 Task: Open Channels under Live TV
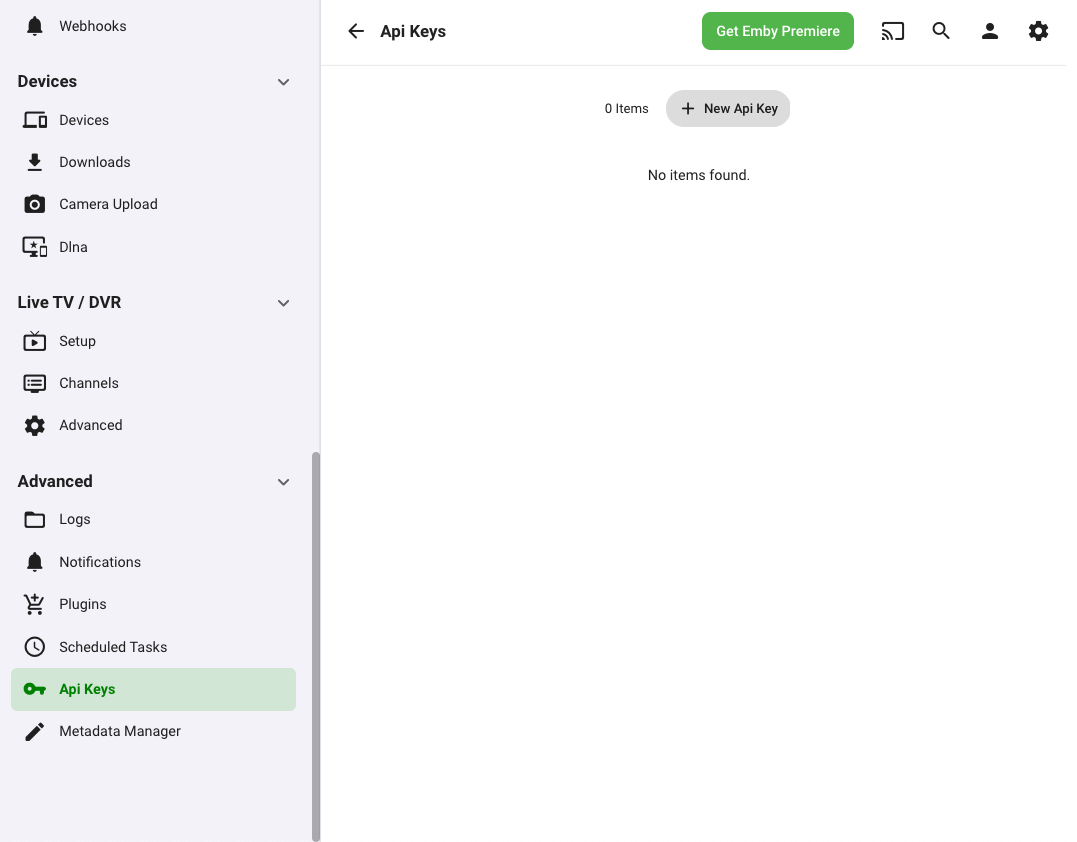[x=88, y=383]
